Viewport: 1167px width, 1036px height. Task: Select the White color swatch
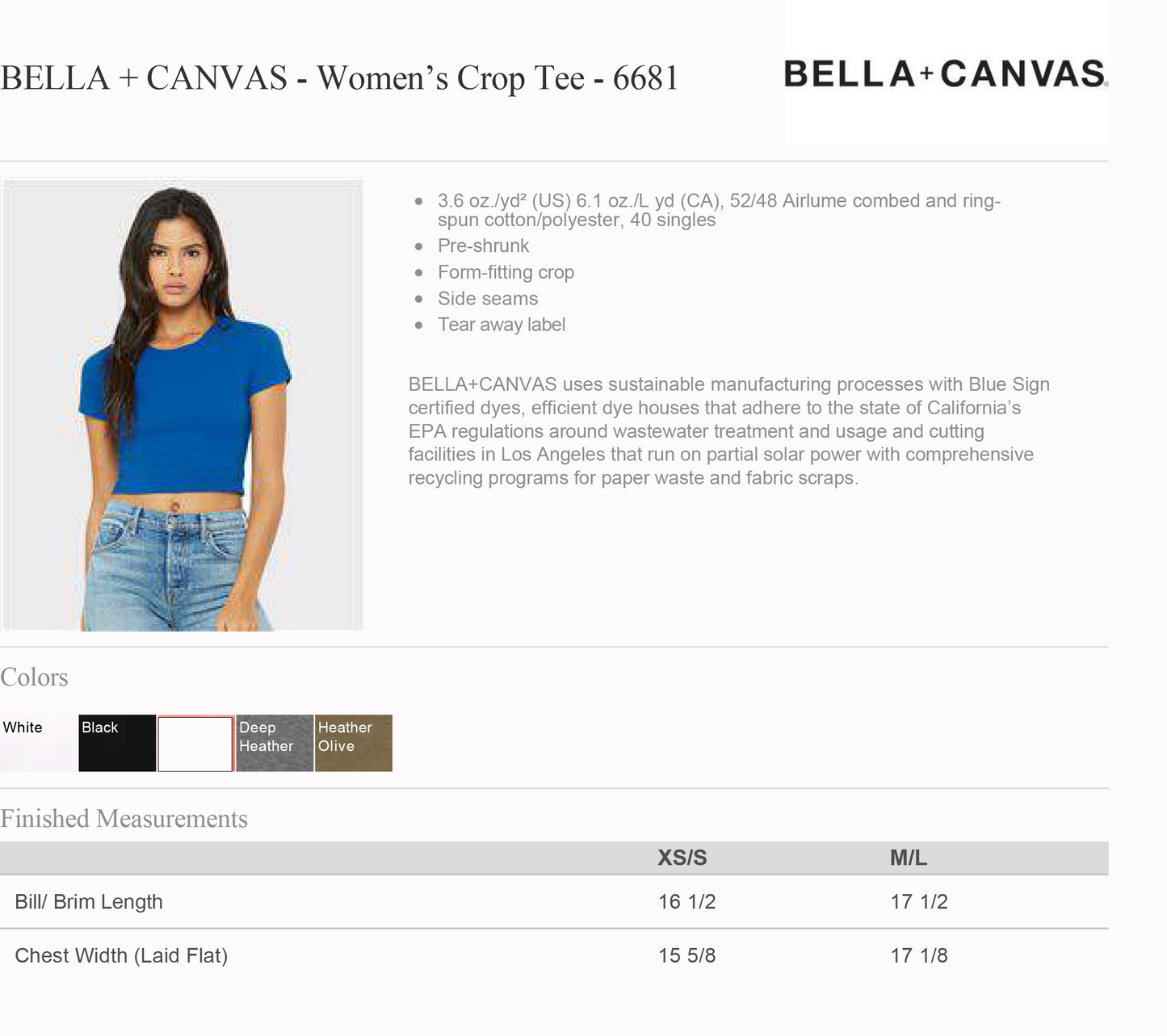(x=38, y=743)
